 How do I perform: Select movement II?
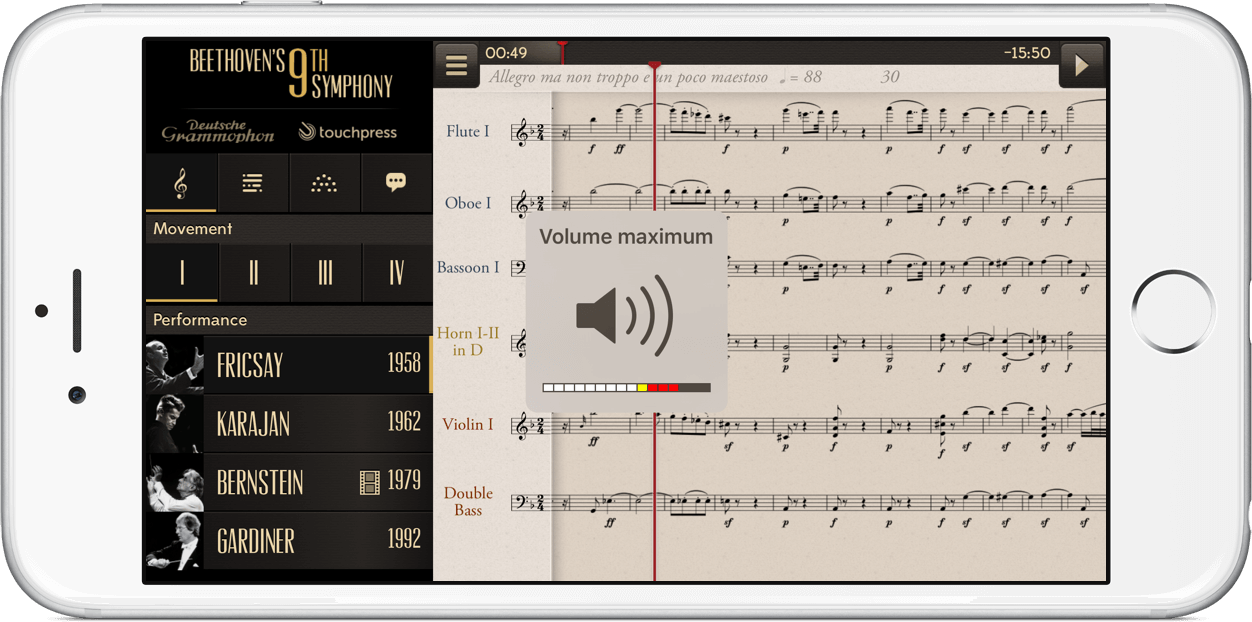[x=254, y=272]
